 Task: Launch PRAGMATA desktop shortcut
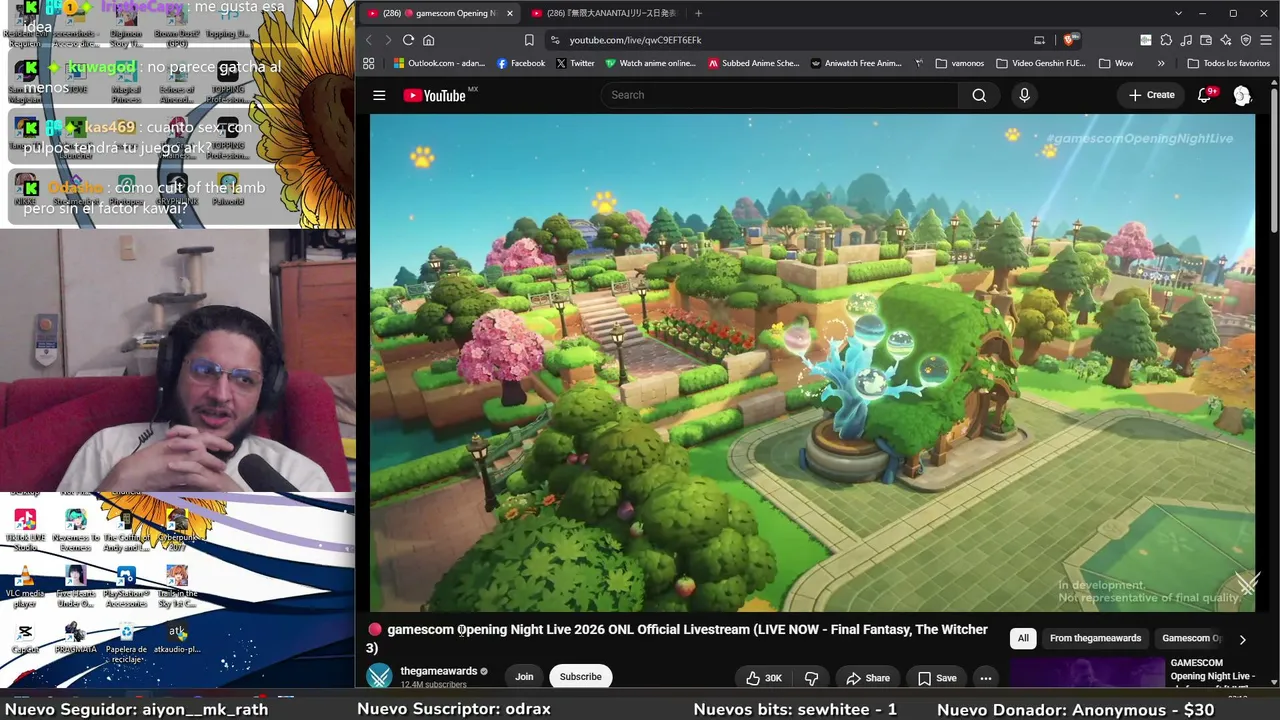75,638
